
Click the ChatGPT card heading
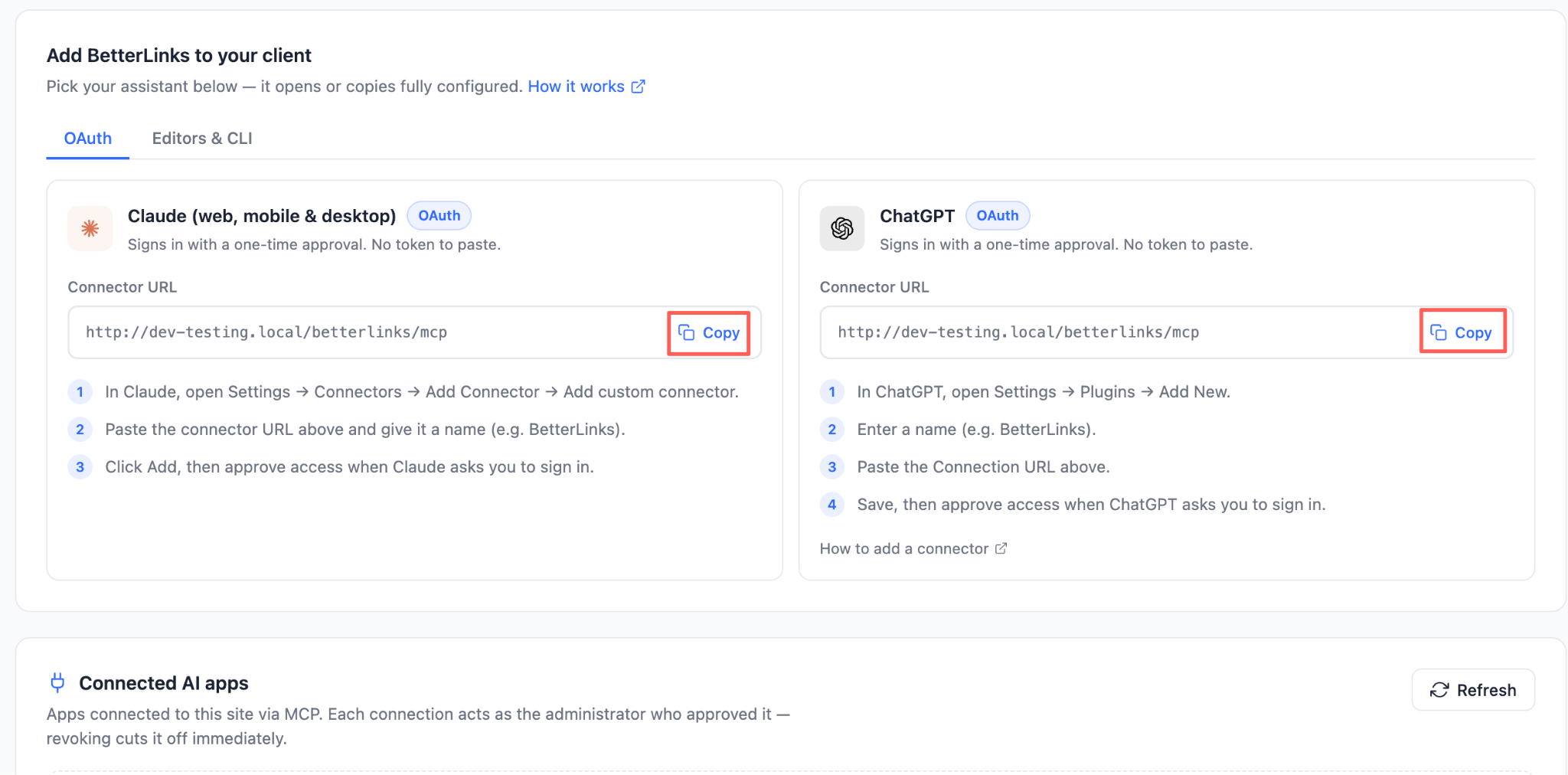[x=917, y=216]
